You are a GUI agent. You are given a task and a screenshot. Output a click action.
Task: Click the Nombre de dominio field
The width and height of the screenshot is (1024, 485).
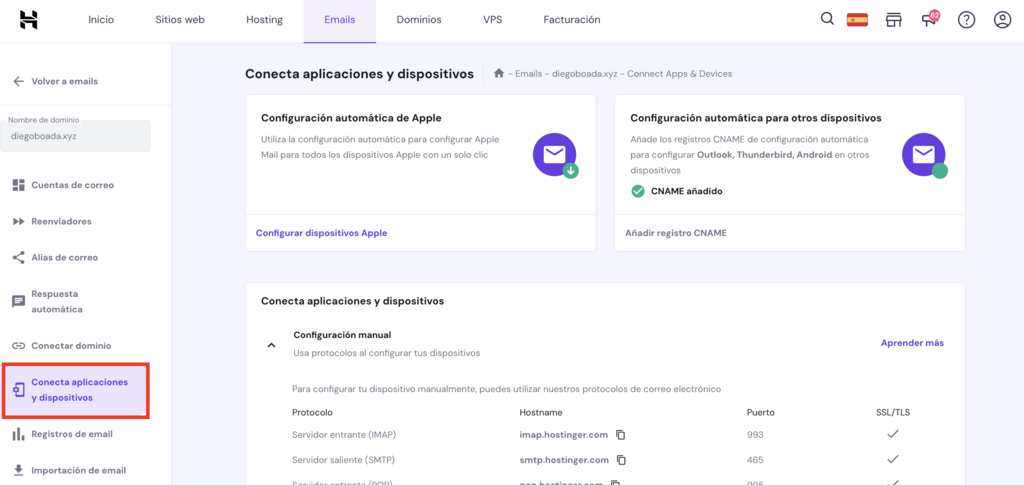[76, 135]
